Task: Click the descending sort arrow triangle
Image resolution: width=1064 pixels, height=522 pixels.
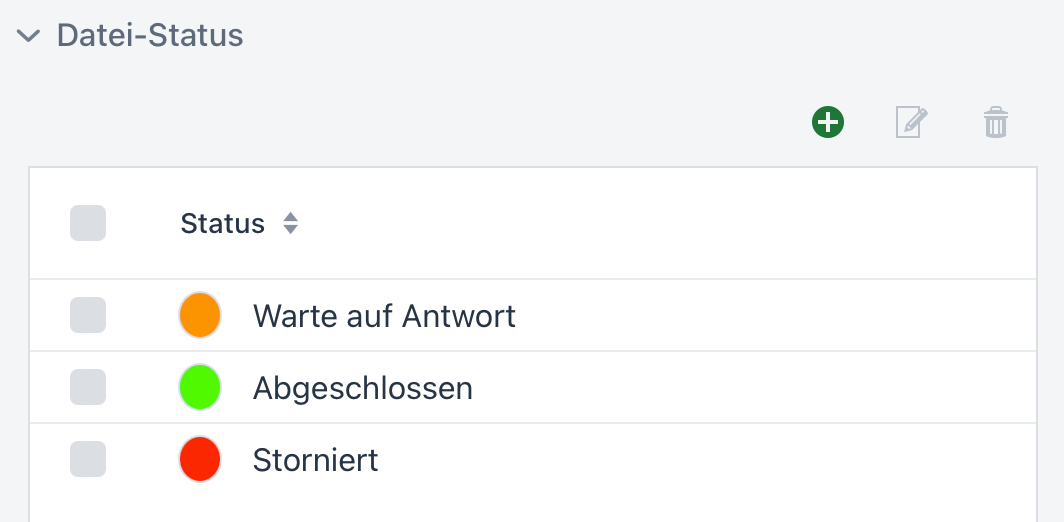Action: [x=290, y=230]
